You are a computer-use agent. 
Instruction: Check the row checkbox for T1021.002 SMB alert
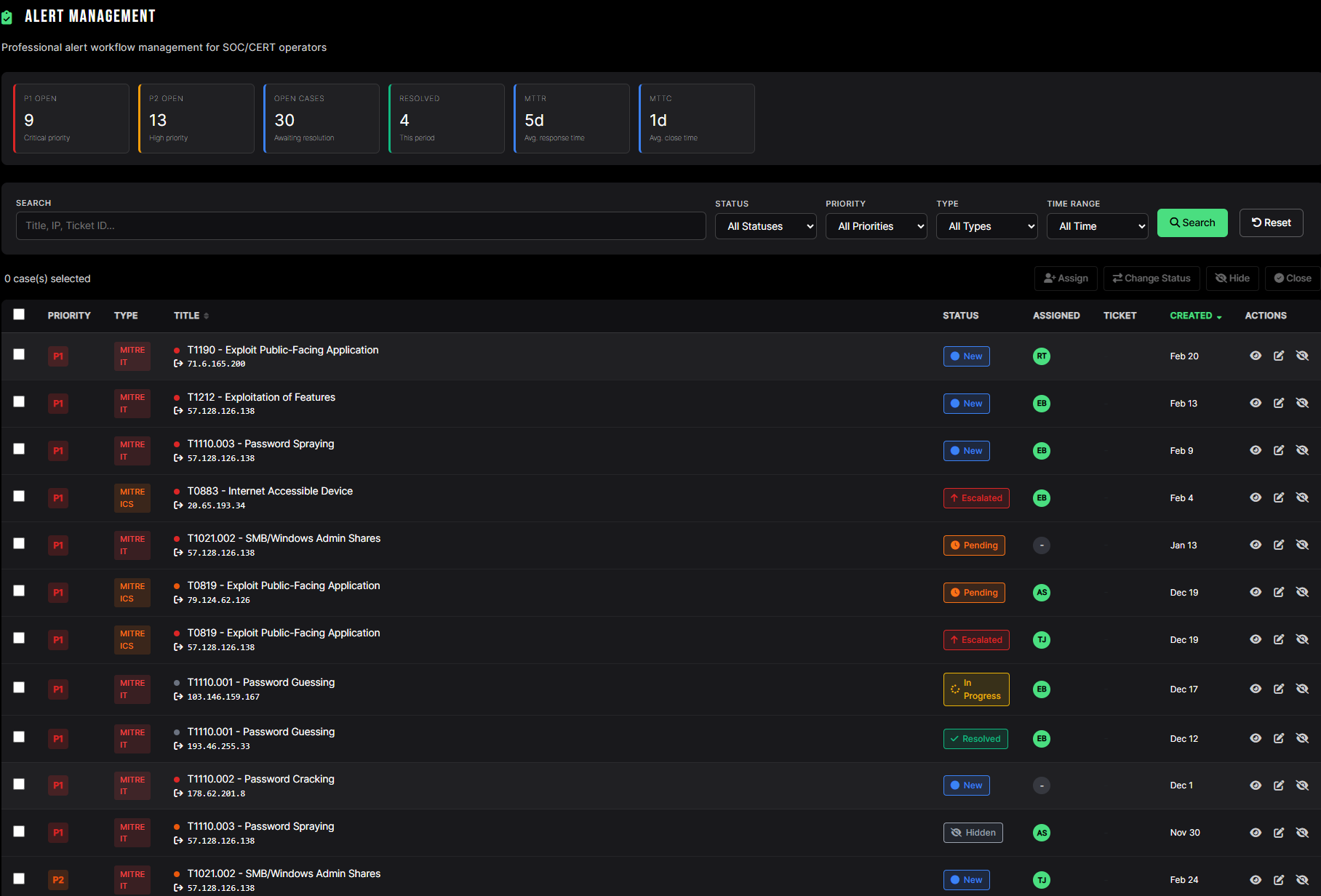[x=19, y=543]
